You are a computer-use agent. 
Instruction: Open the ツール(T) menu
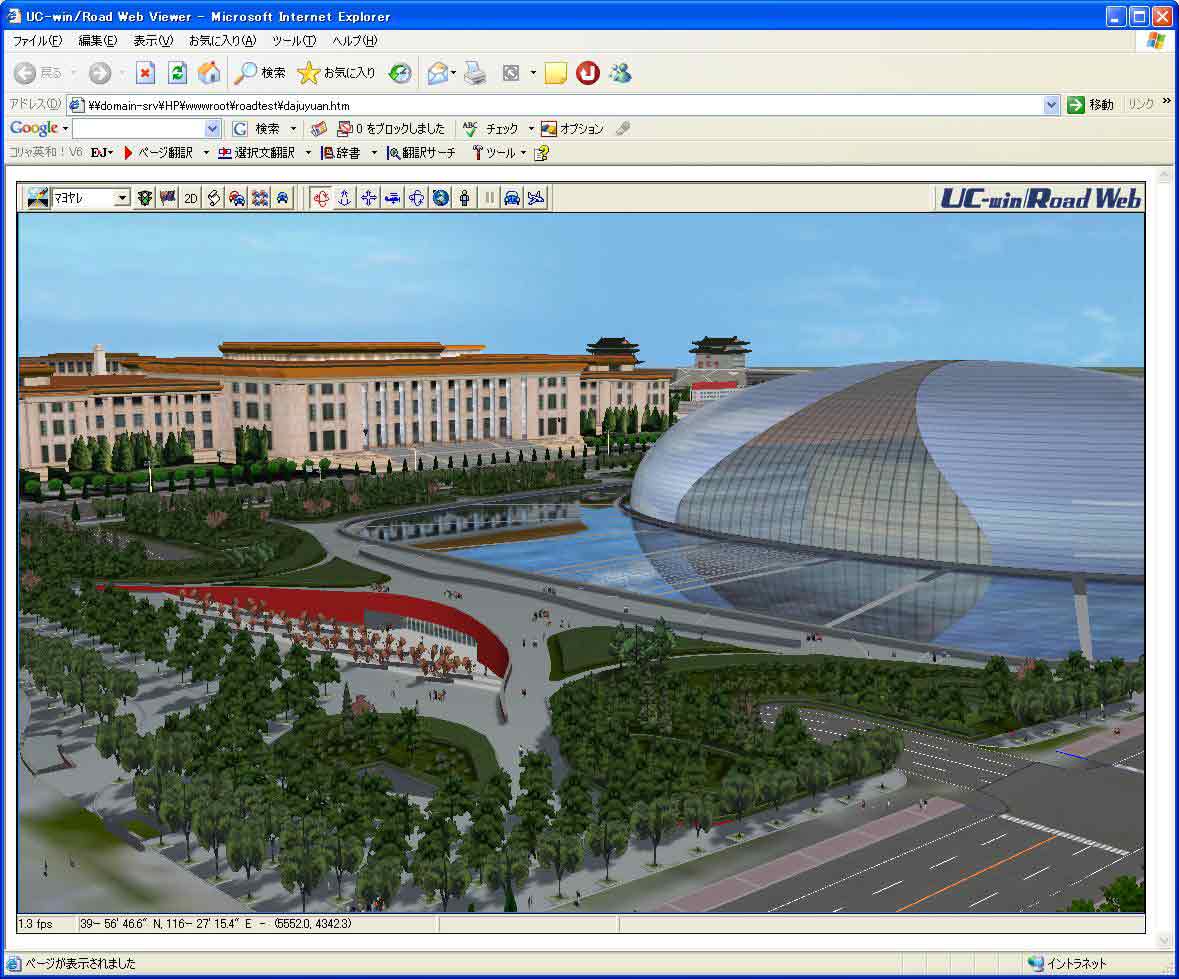point(293,41)
